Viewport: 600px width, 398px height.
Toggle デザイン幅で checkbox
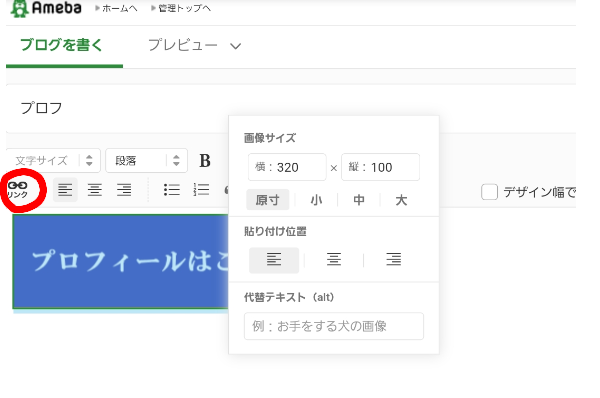click(489, 192)
